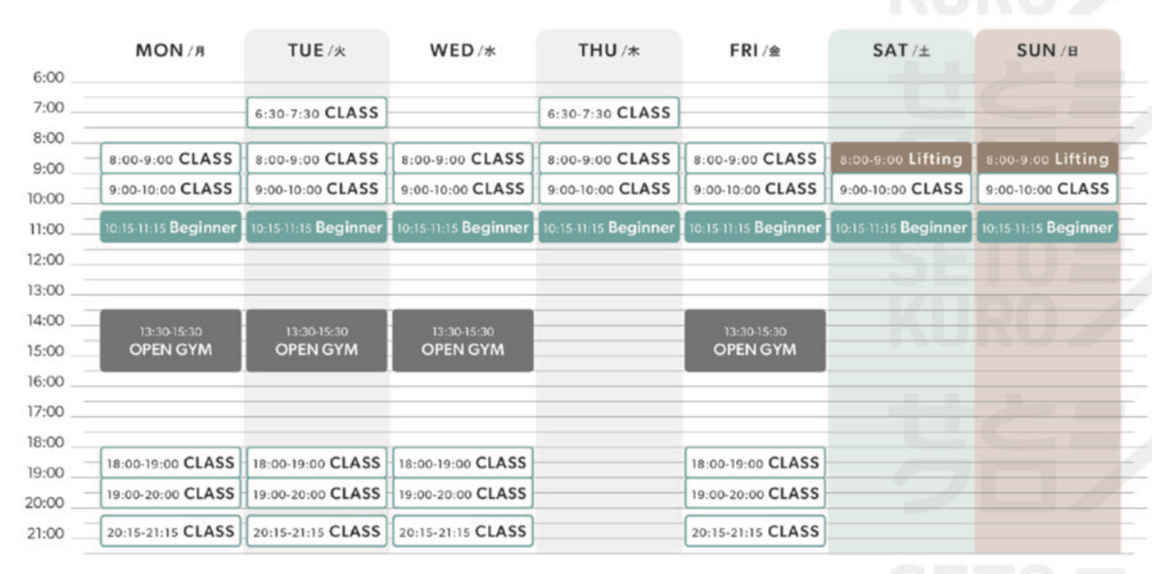Select Friday's 18:00-19:00 CLASS block
This screenshot has width=1152, height=574.
[x=755, y=463]
